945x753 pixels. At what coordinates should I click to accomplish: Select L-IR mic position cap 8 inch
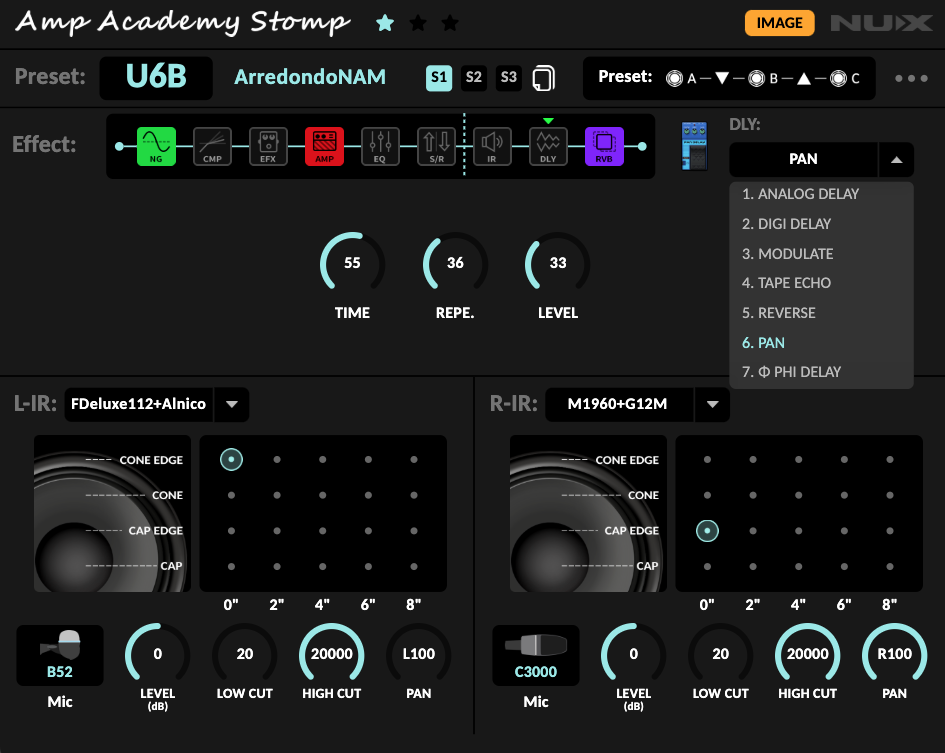414,567
